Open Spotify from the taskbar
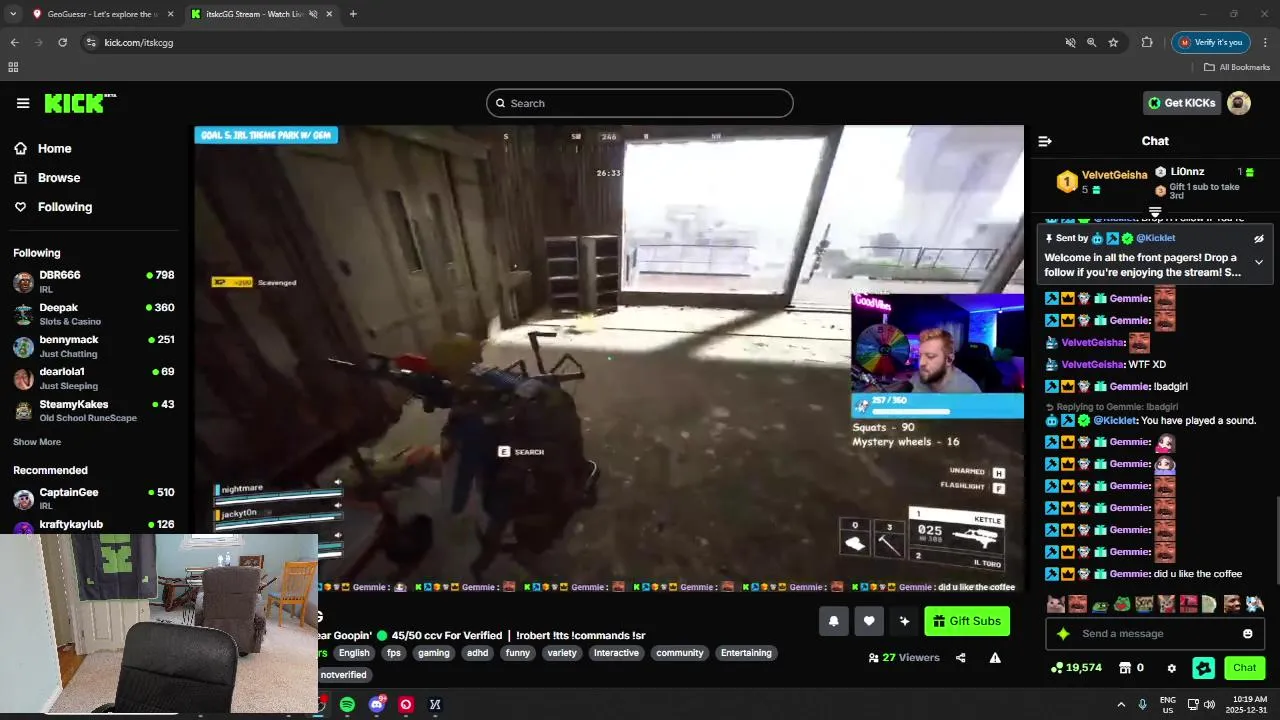Viewport: 1280px width, 720px height. pyautogui.click(x=347, y=704)
